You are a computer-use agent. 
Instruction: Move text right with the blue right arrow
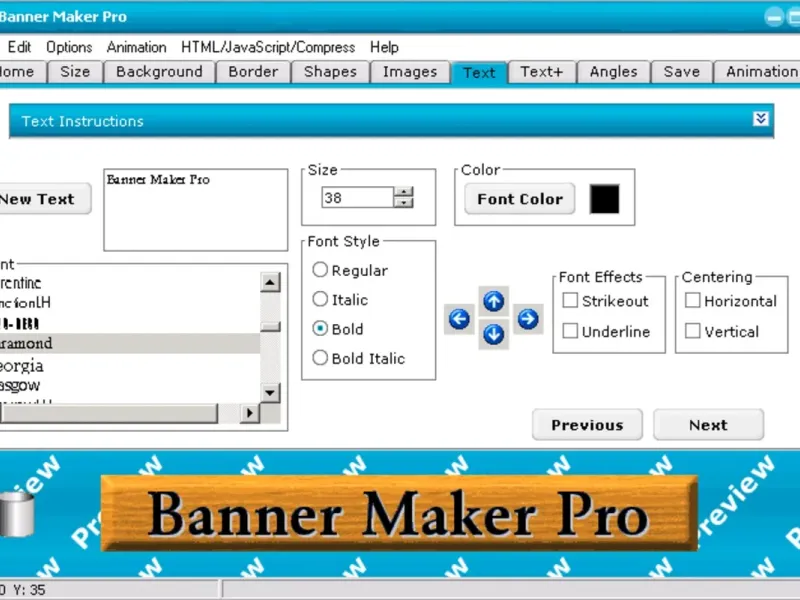528,319
